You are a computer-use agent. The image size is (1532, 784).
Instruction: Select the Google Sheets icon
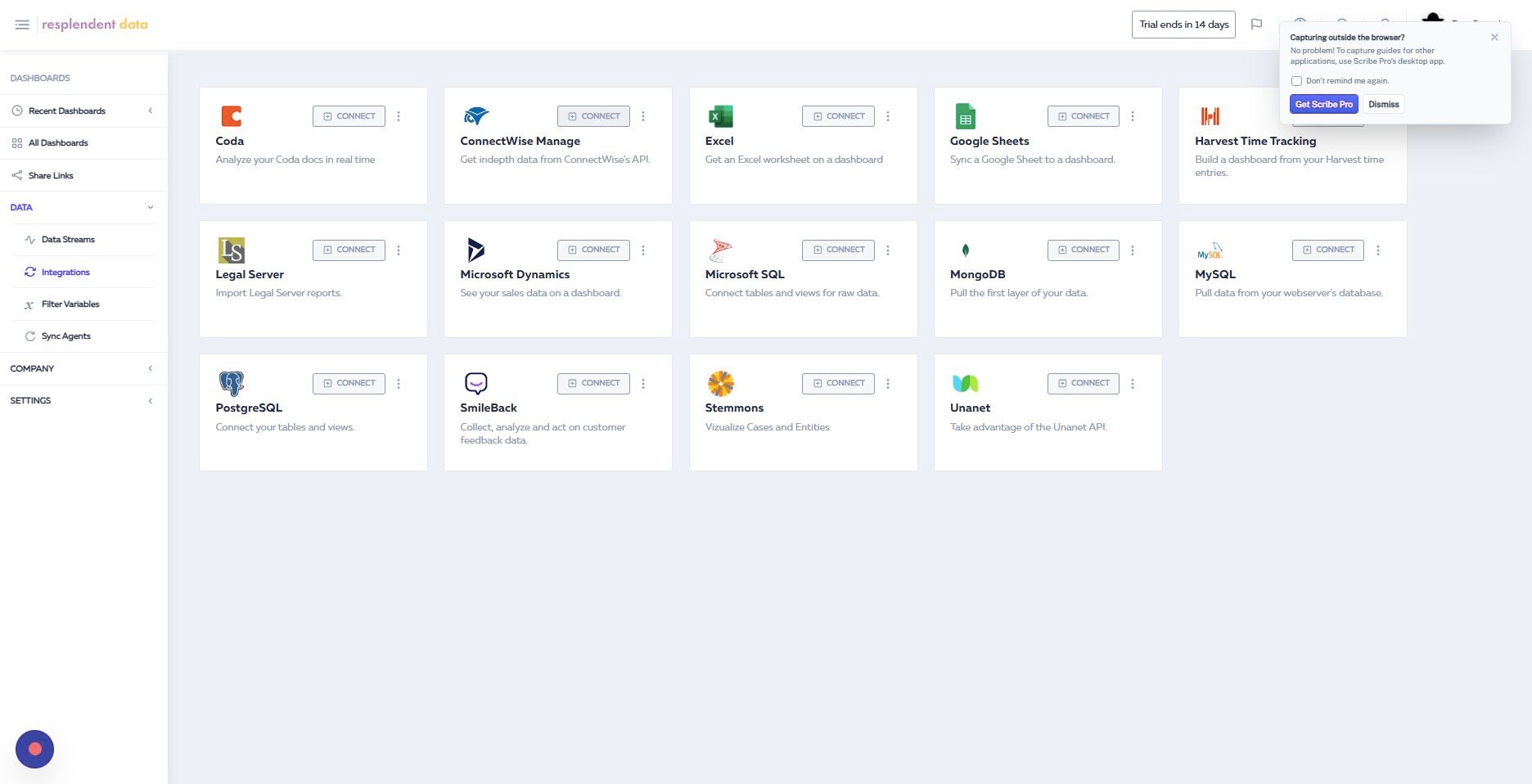[x=966, y=116]
